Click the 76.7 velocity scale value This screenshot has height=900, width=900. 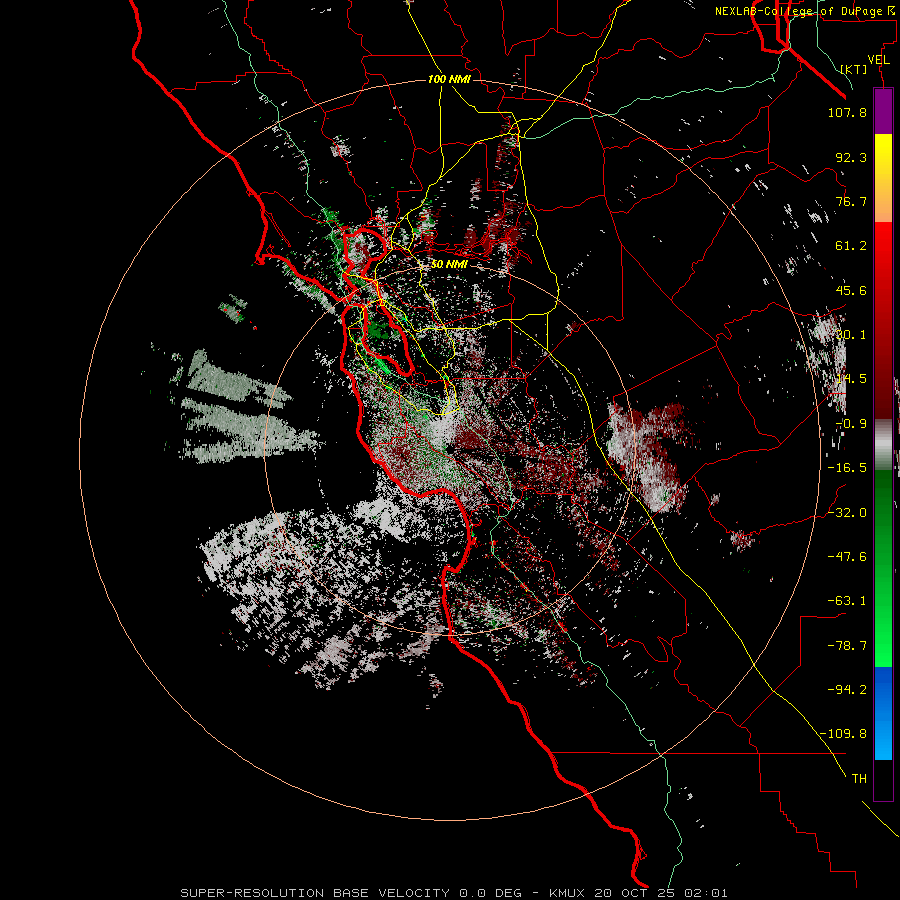coord(851,201)
